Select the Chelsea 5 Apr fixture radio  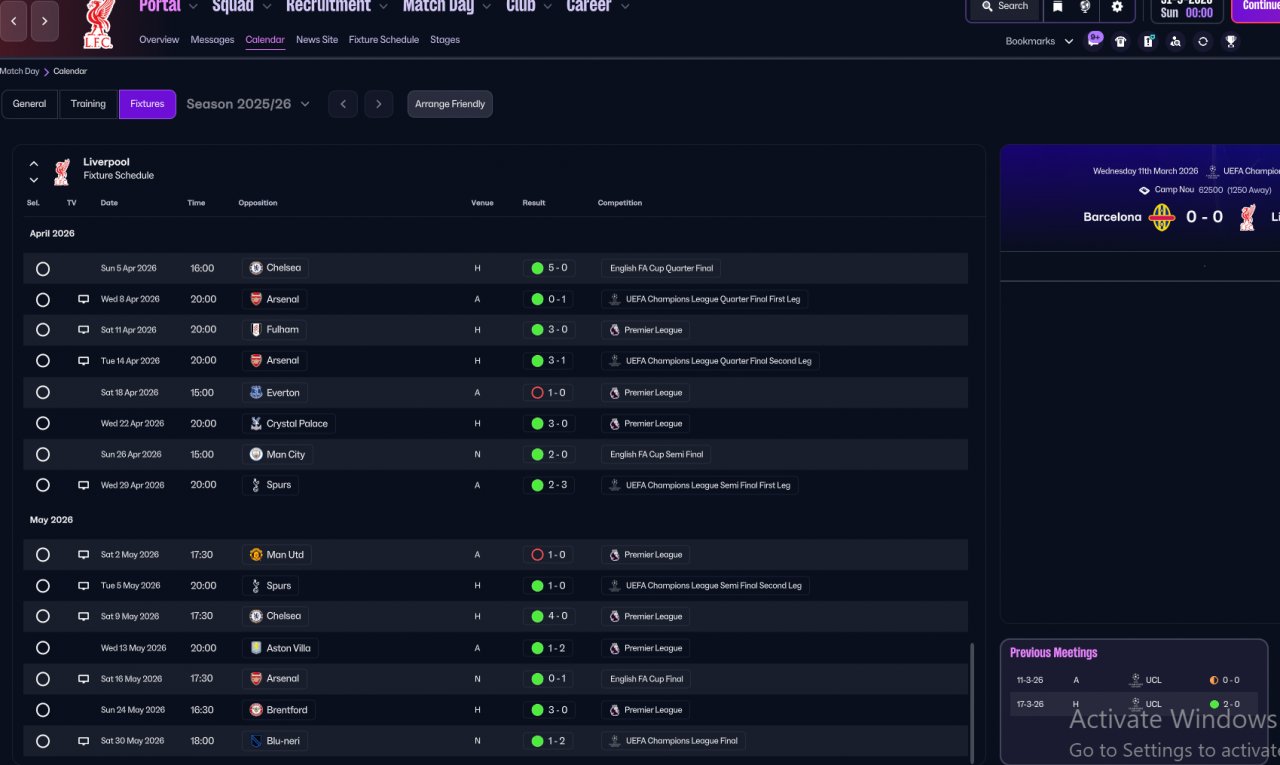coord(42,269)
